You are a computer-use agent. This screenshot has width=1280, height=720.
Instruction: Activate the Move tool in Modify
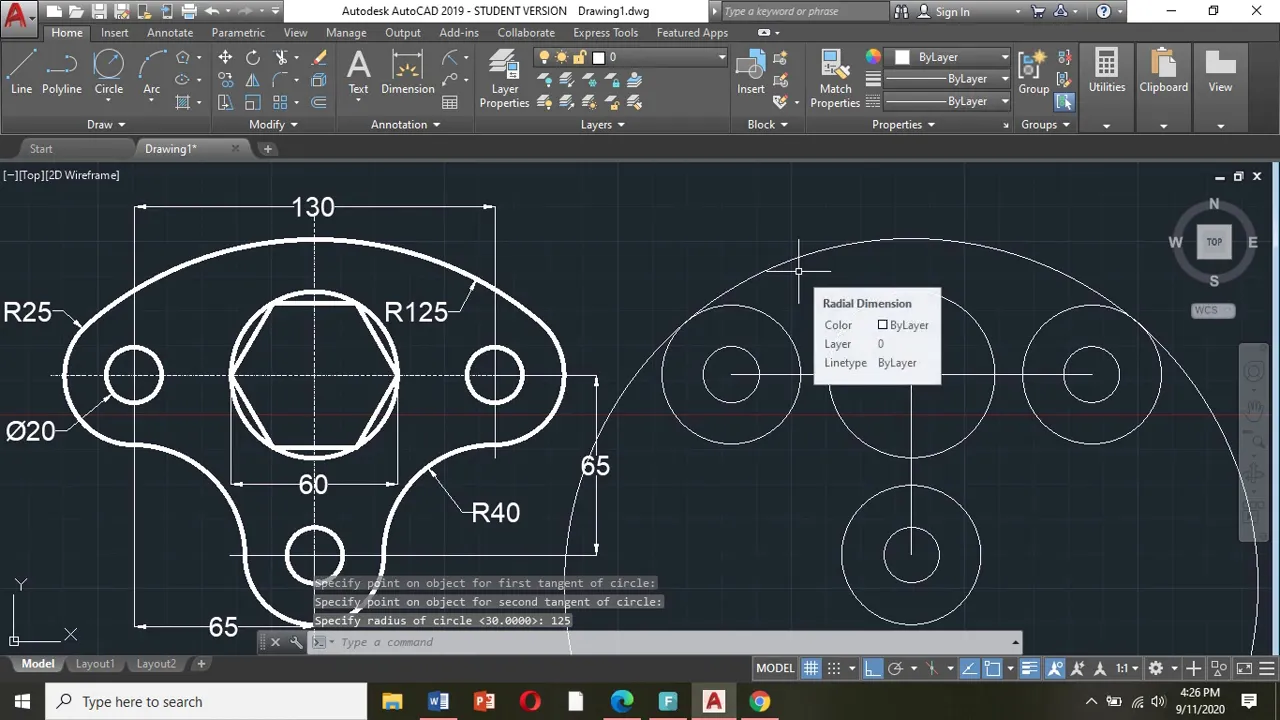tap(225, 58)
